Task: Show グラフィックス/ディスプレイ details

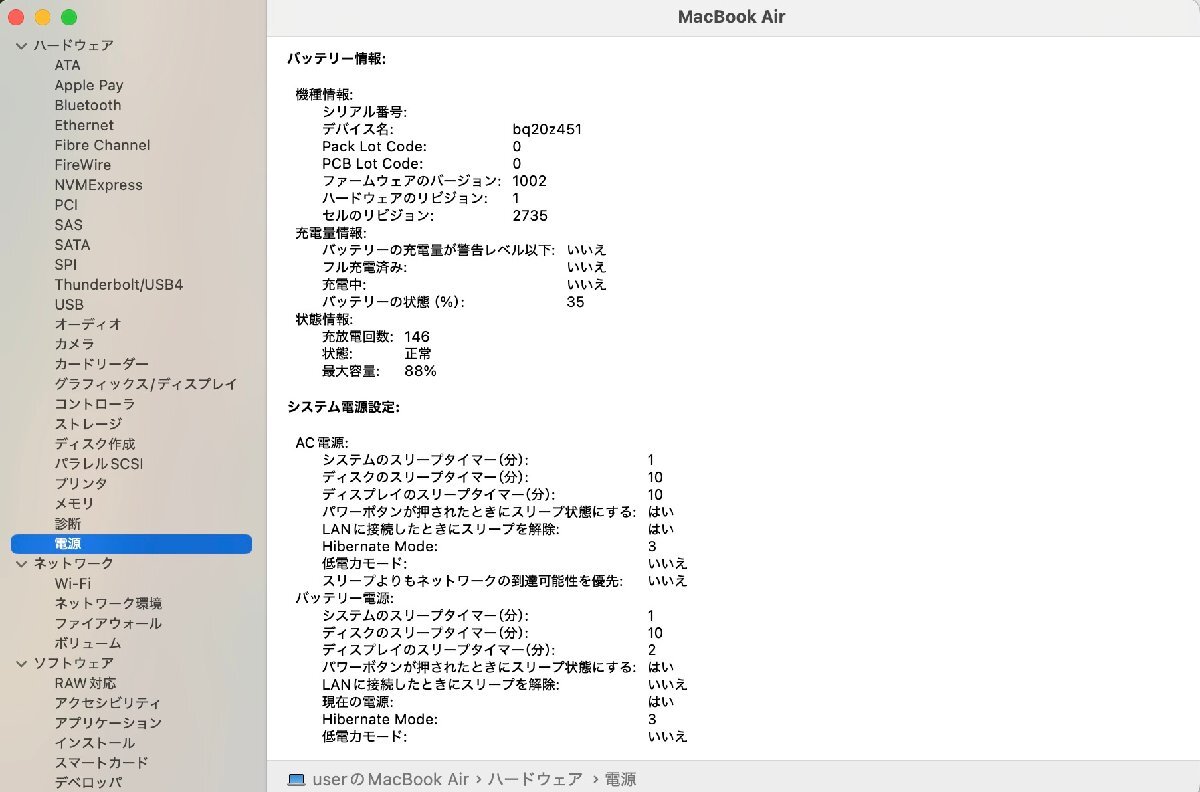Action: pyautogui.click(x=146, y=384)
